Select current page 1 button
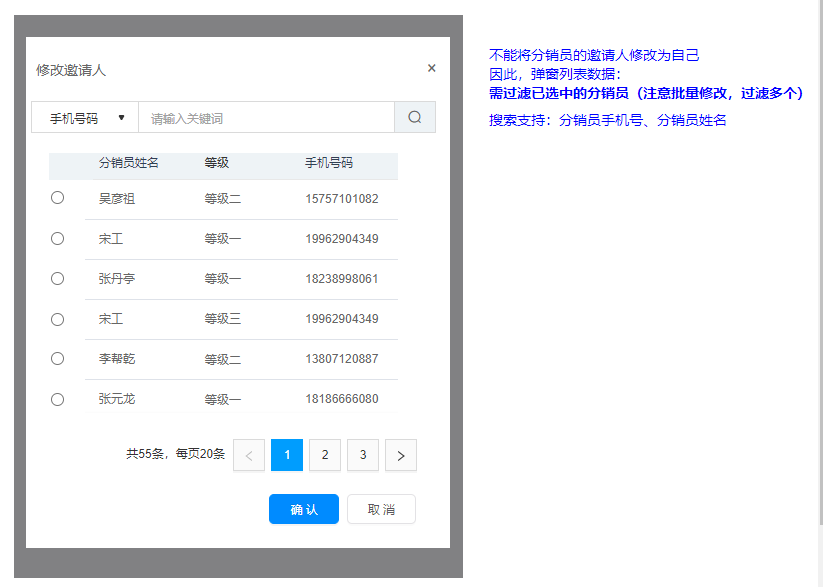The image size is (823, 587). tap(287, 455)
